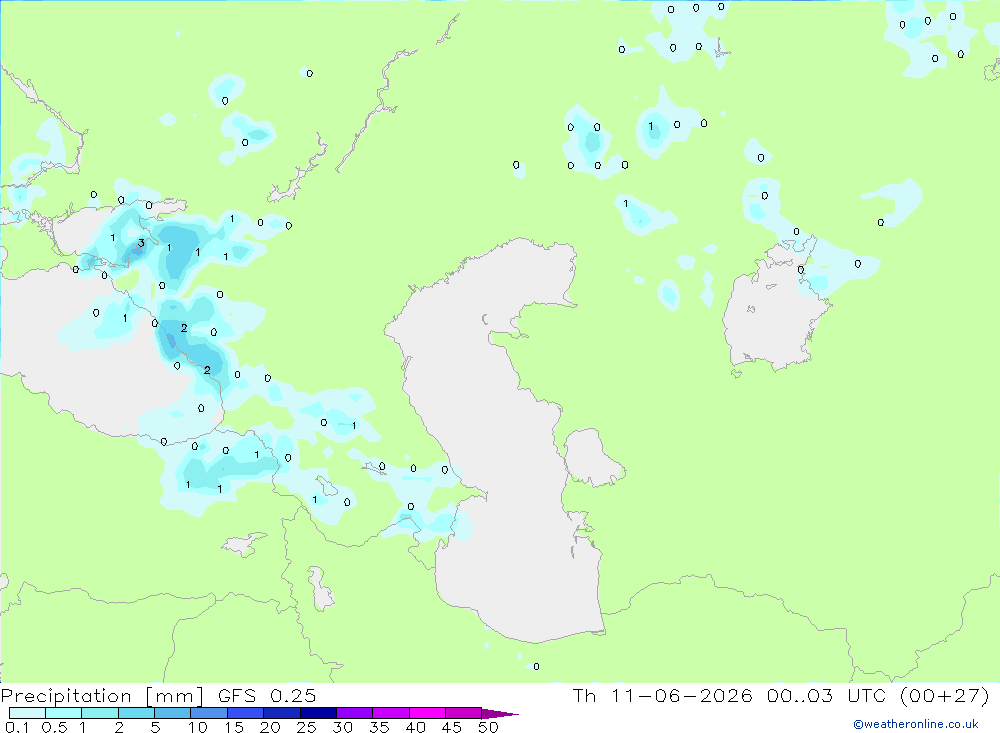1000x733 pixels.
Task: Select the legend label '20'
Action: 270,727
